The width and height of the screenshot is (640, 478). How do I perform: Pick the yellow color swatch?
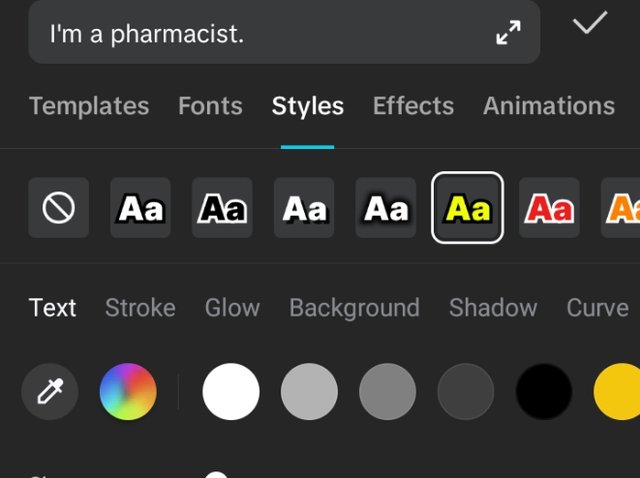617,391
